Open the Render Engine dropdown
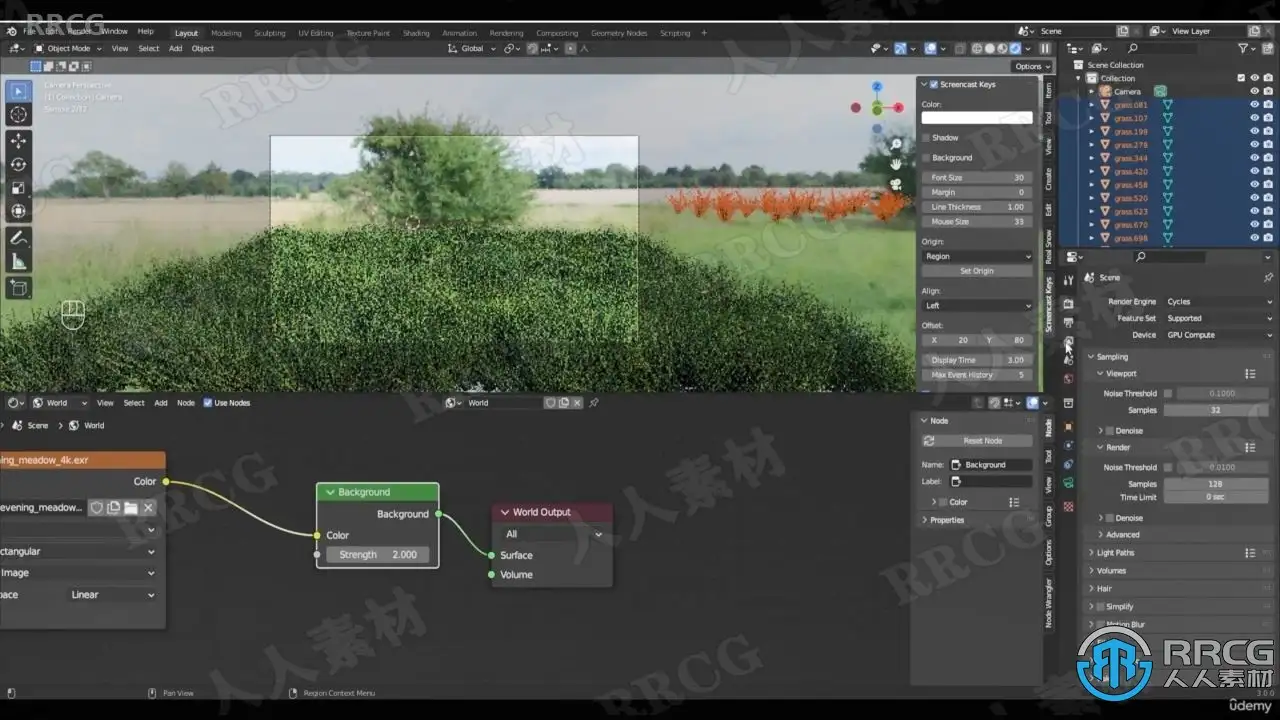Screen dimensions: 1280x720 pos(1219,302)
